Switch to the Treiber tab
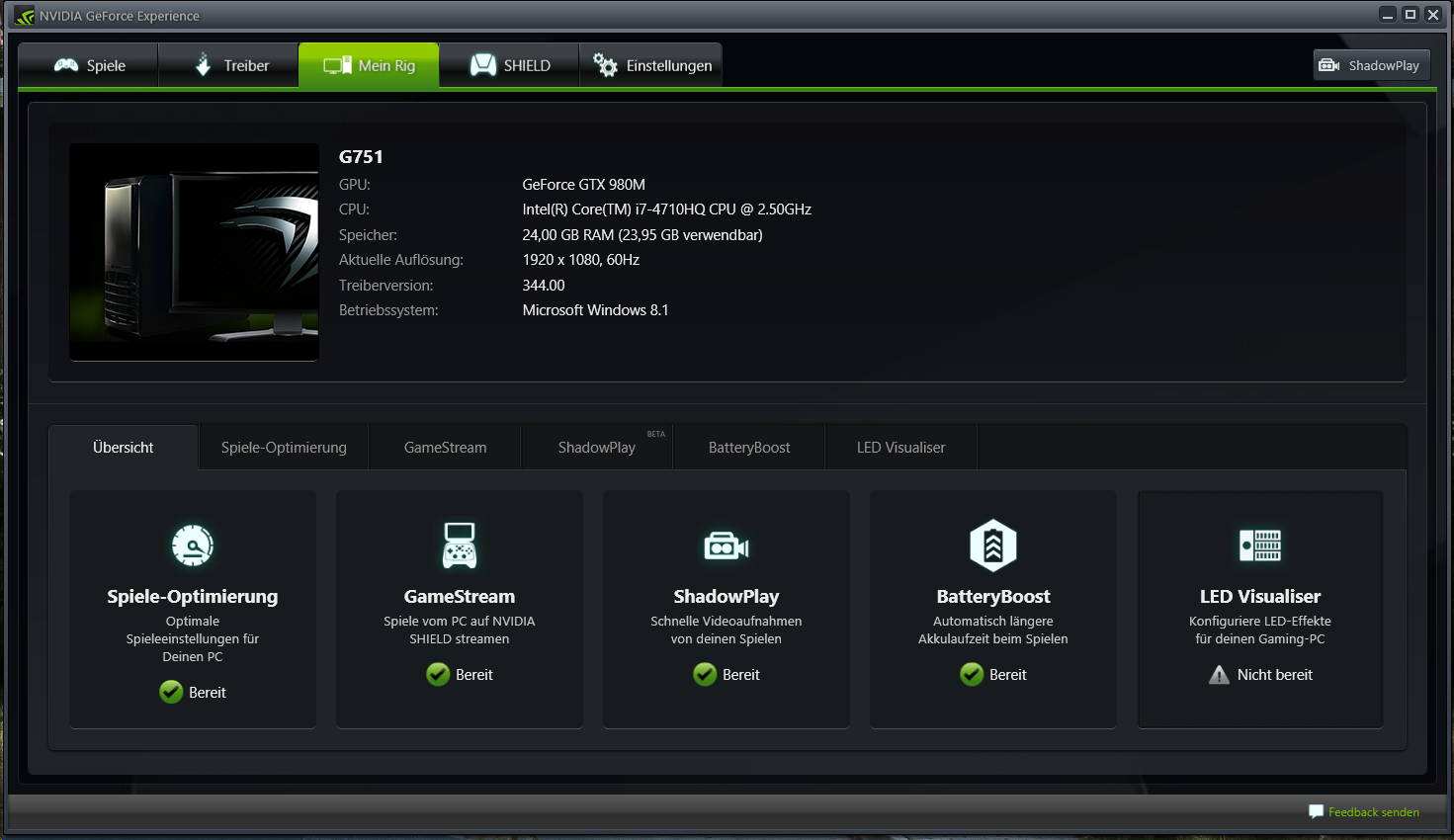 [x=228, y=65]
